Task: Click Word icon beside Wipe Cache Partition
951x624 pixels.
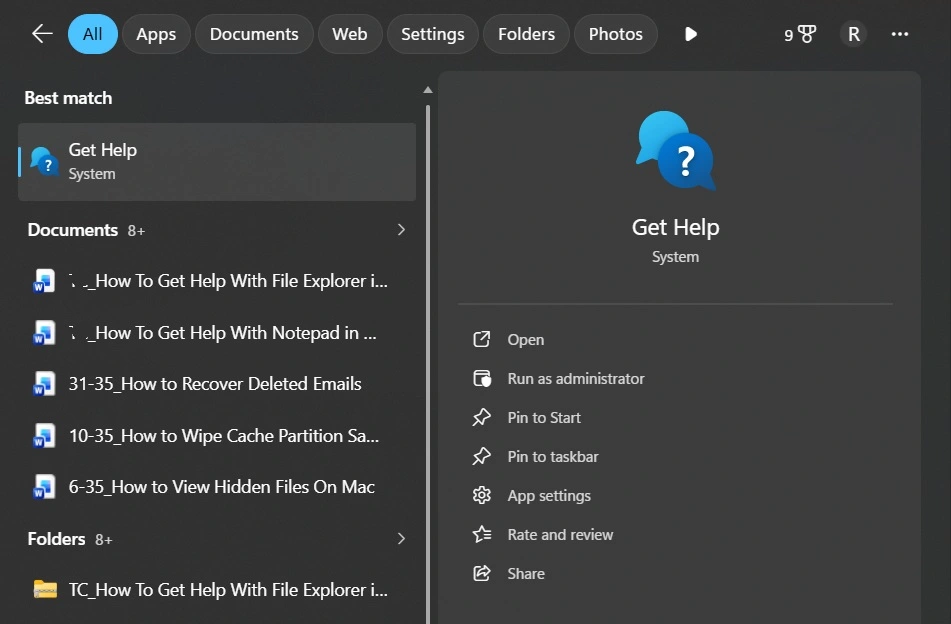Action: pyautogui.click(x=44, y=435)
